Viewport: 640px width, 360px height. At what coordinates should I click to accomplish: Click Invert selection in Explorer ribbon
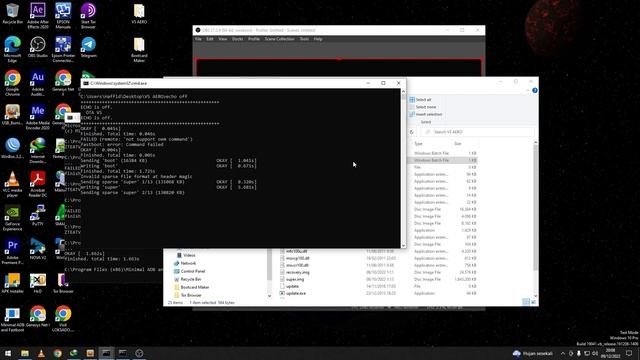pos(426,114)
